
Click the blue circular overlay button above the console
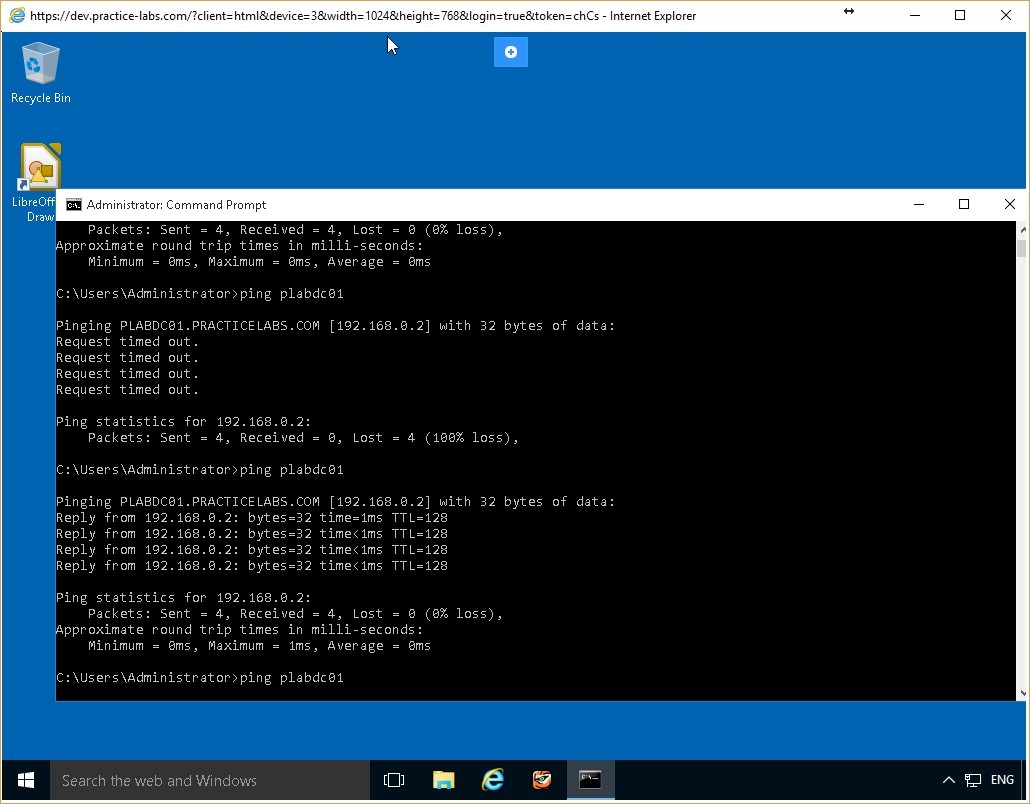click(x=510, y=52)
